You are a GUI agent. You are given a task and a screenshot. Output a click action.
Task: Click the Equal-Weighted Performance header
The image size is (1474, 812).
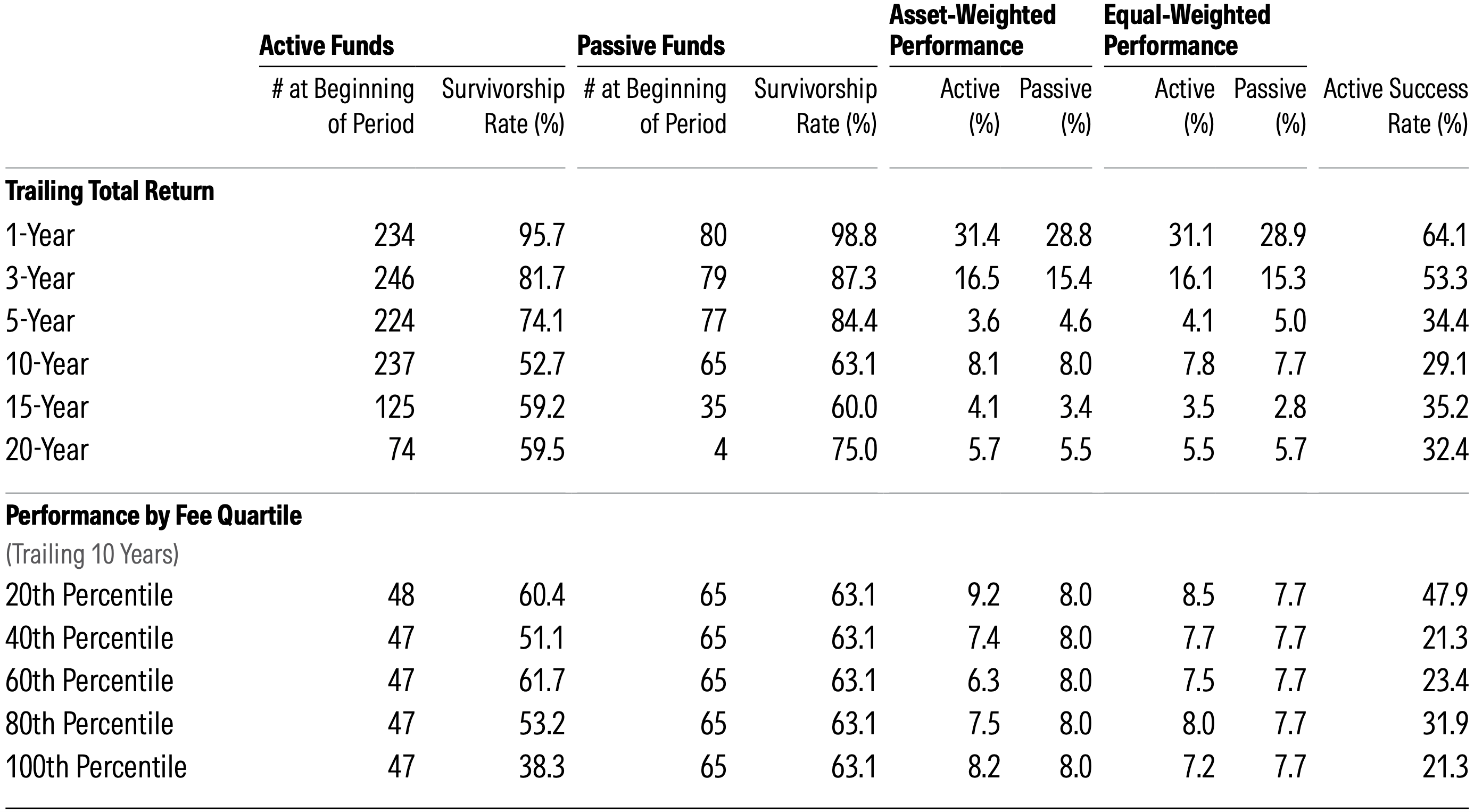[1187, 30]
